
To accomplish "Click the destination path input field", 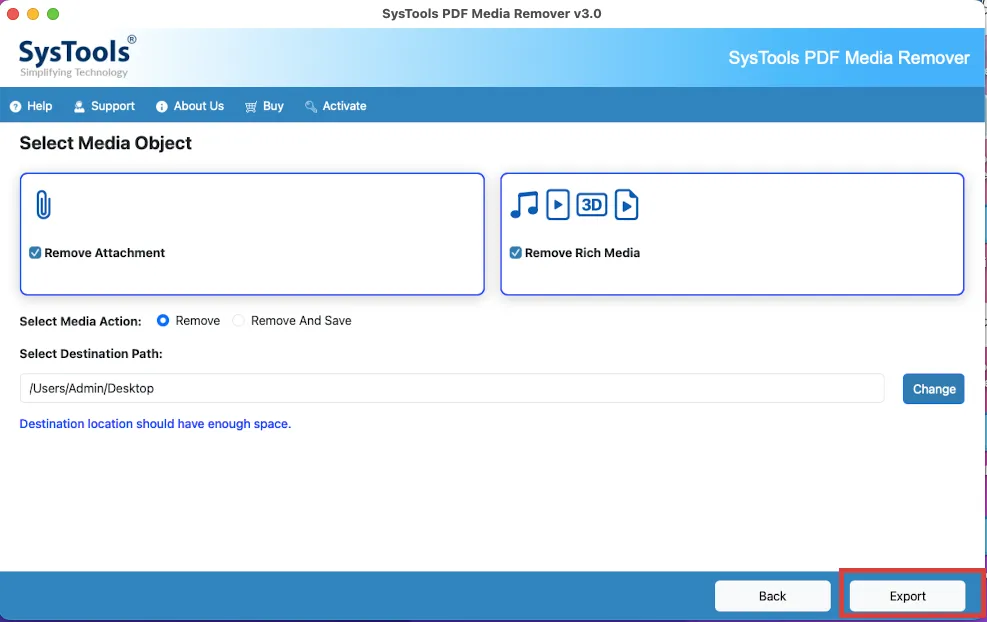I will [452, 388].
